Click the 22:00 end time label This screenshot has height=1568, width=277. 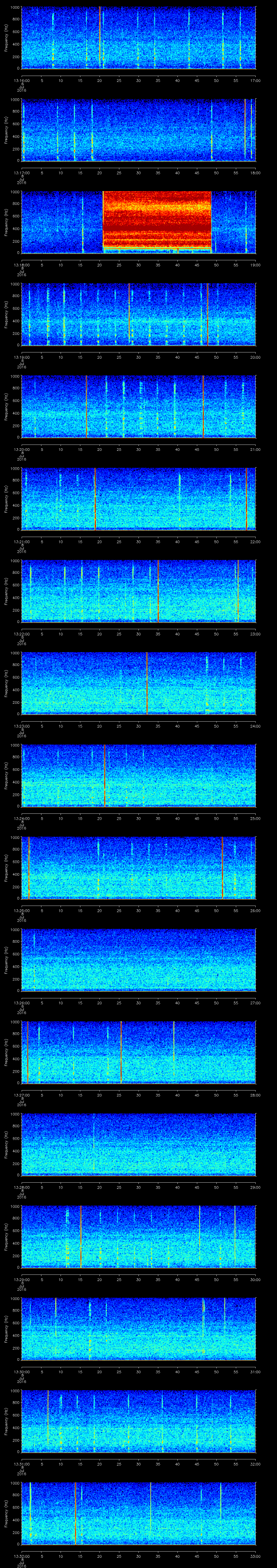click(255, 542)
